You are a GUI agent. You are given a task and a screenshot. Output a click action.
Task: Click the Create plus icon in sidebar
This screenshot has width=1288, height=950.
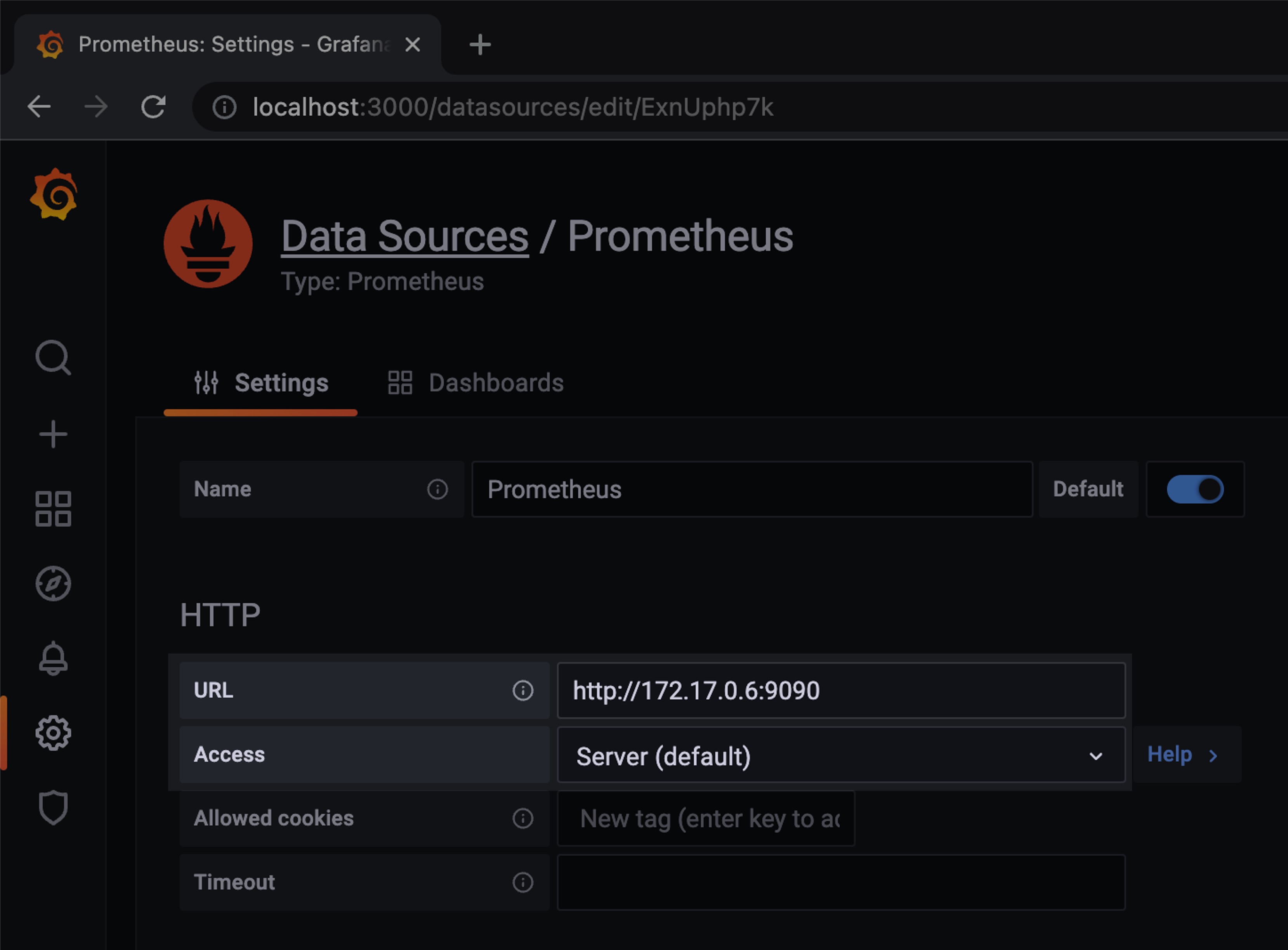(53, 434)
